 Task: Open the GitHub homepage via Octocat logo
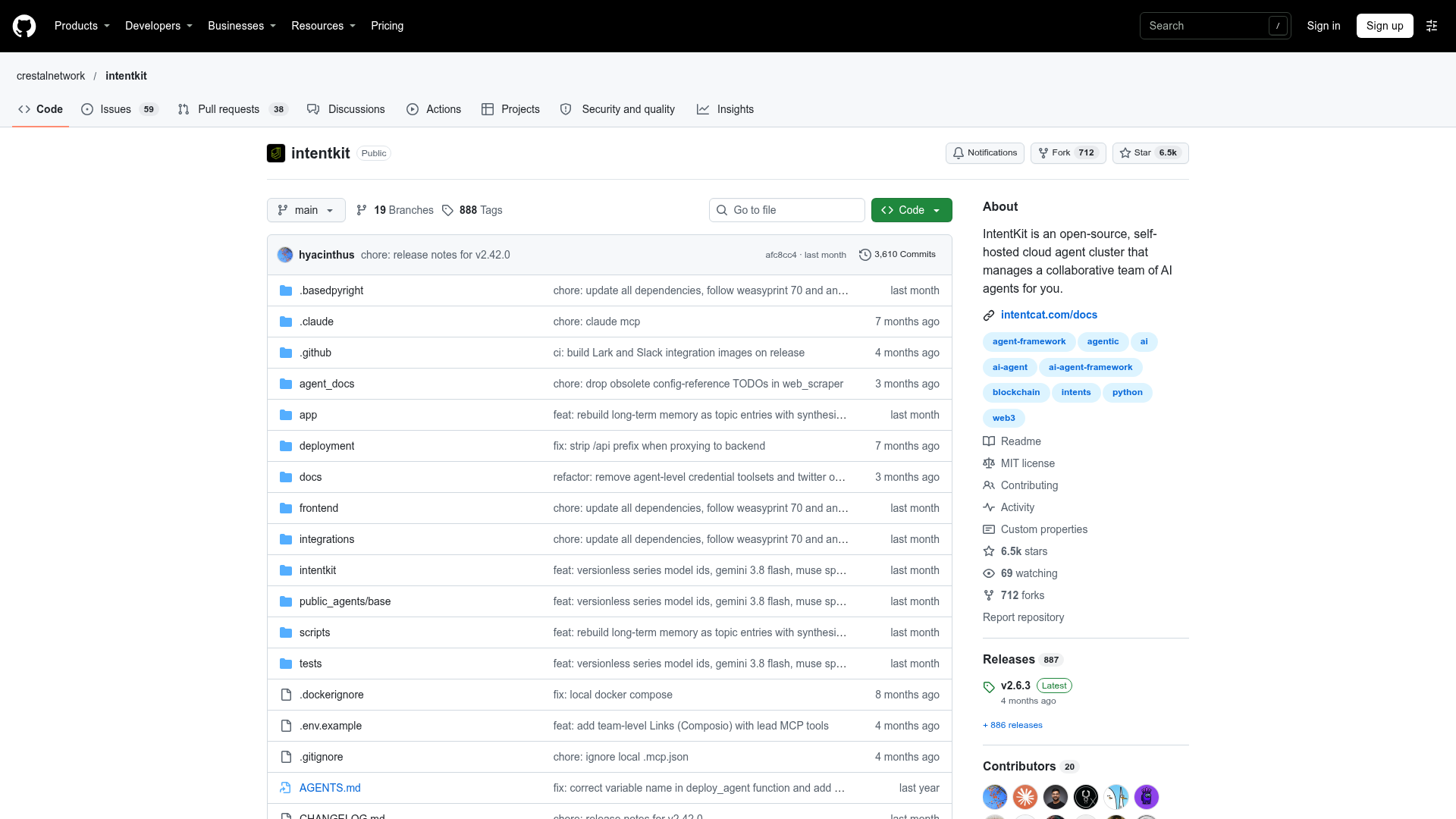click(x=24, y=26)
